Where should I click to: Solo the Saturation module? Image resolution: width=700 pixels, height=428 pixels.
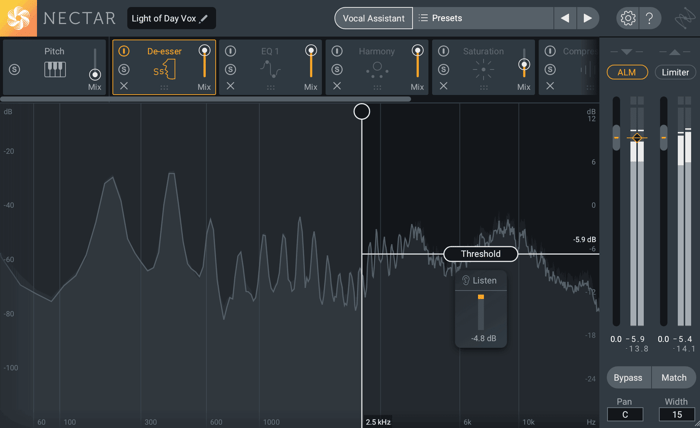(443, 70)
